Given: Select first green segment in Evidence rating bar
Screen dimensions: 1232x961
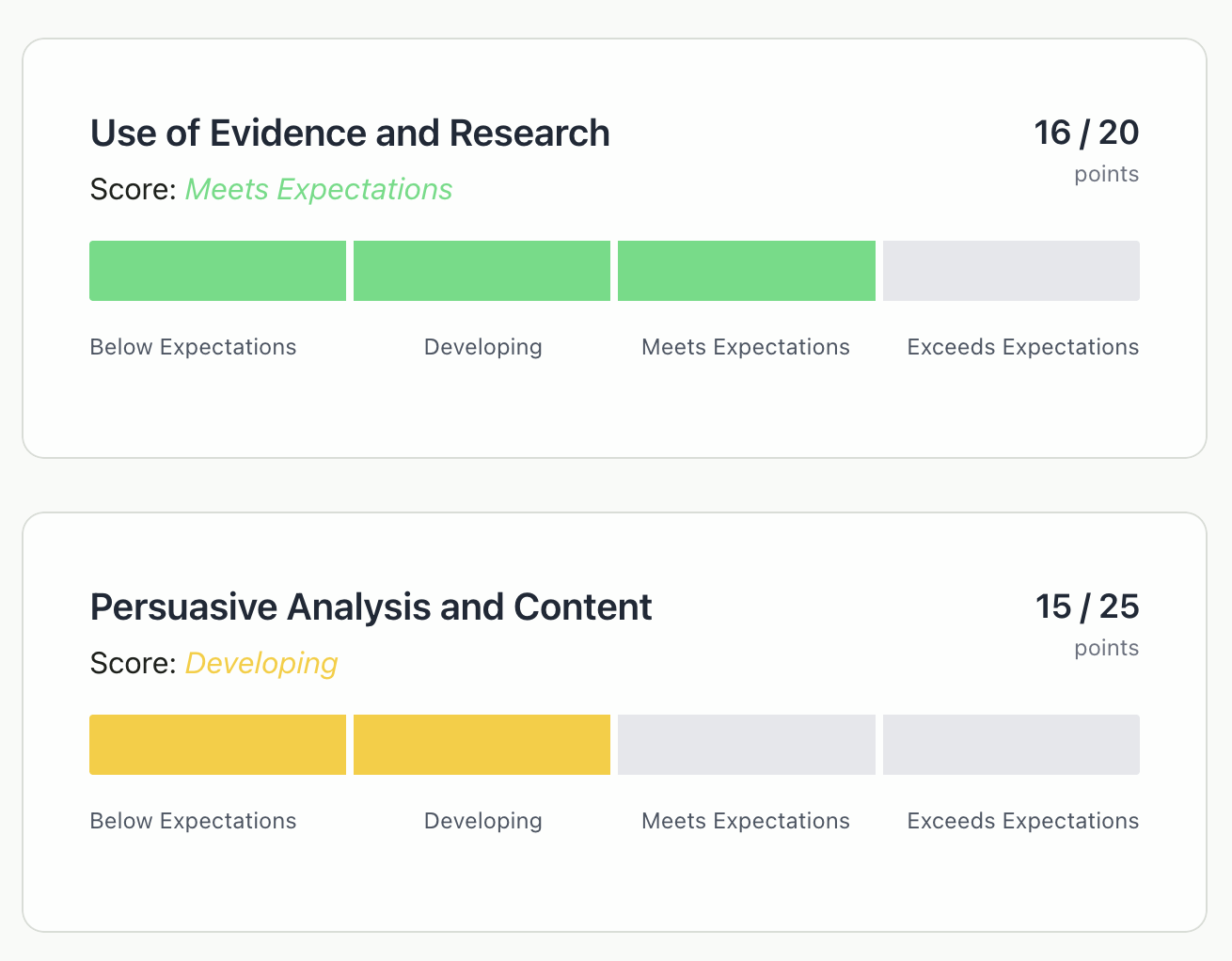Looking at the screenshot, I should [217, 271].
